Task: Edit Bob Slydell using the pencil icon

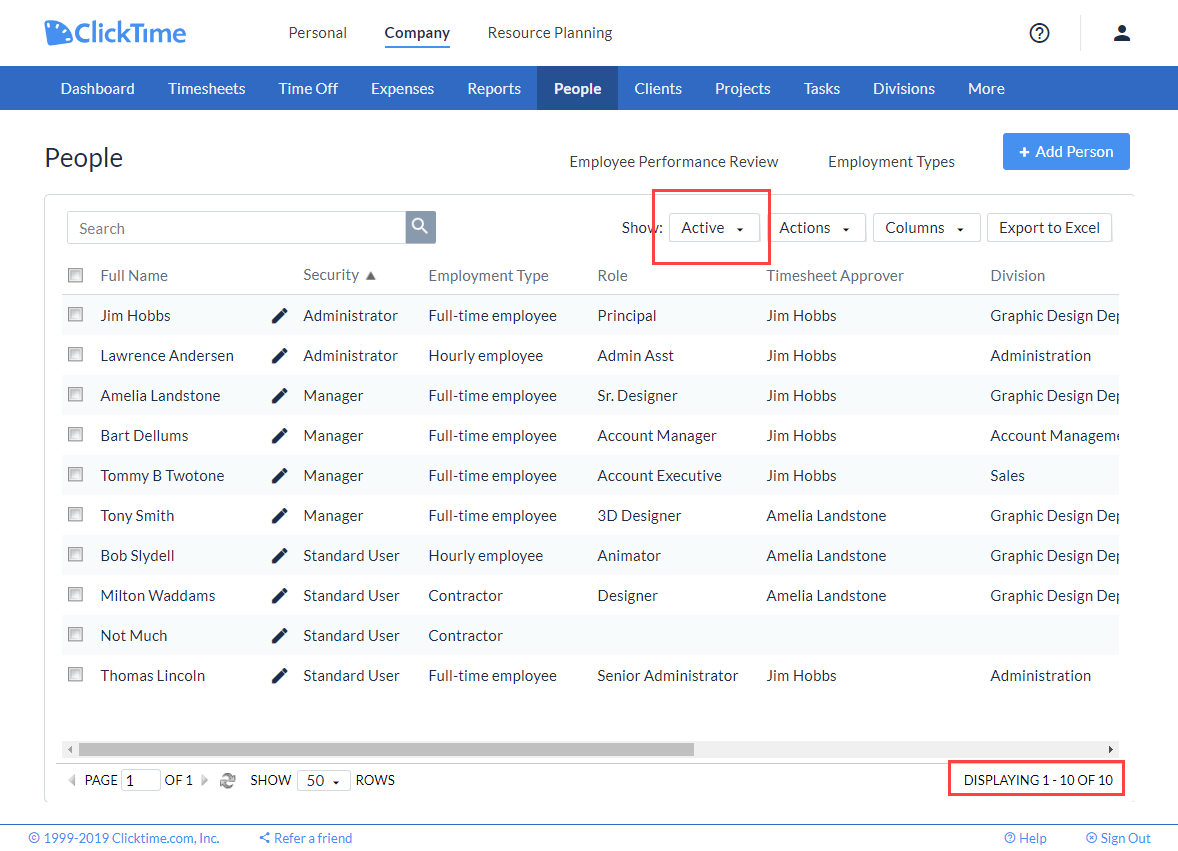Action: click(279, 554)
